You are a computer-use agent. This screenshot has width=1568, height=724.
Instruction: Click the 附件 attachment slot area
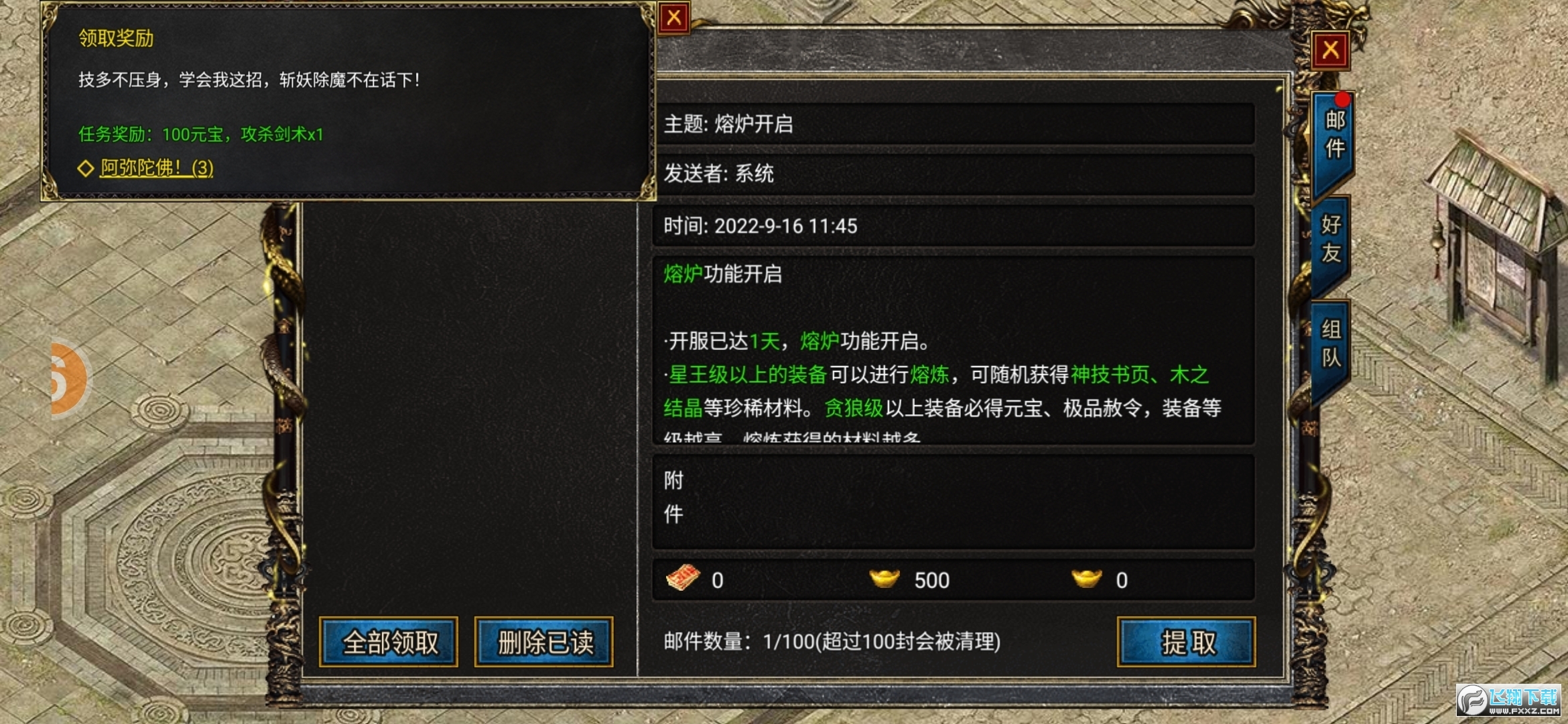tap(953, 501)
